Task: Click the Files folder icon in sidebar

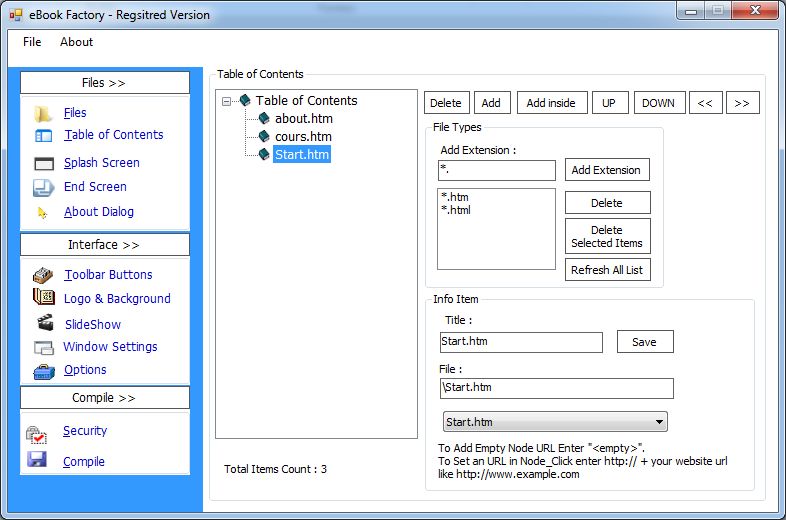Action: pyautogui.click(x=43, y=113)
